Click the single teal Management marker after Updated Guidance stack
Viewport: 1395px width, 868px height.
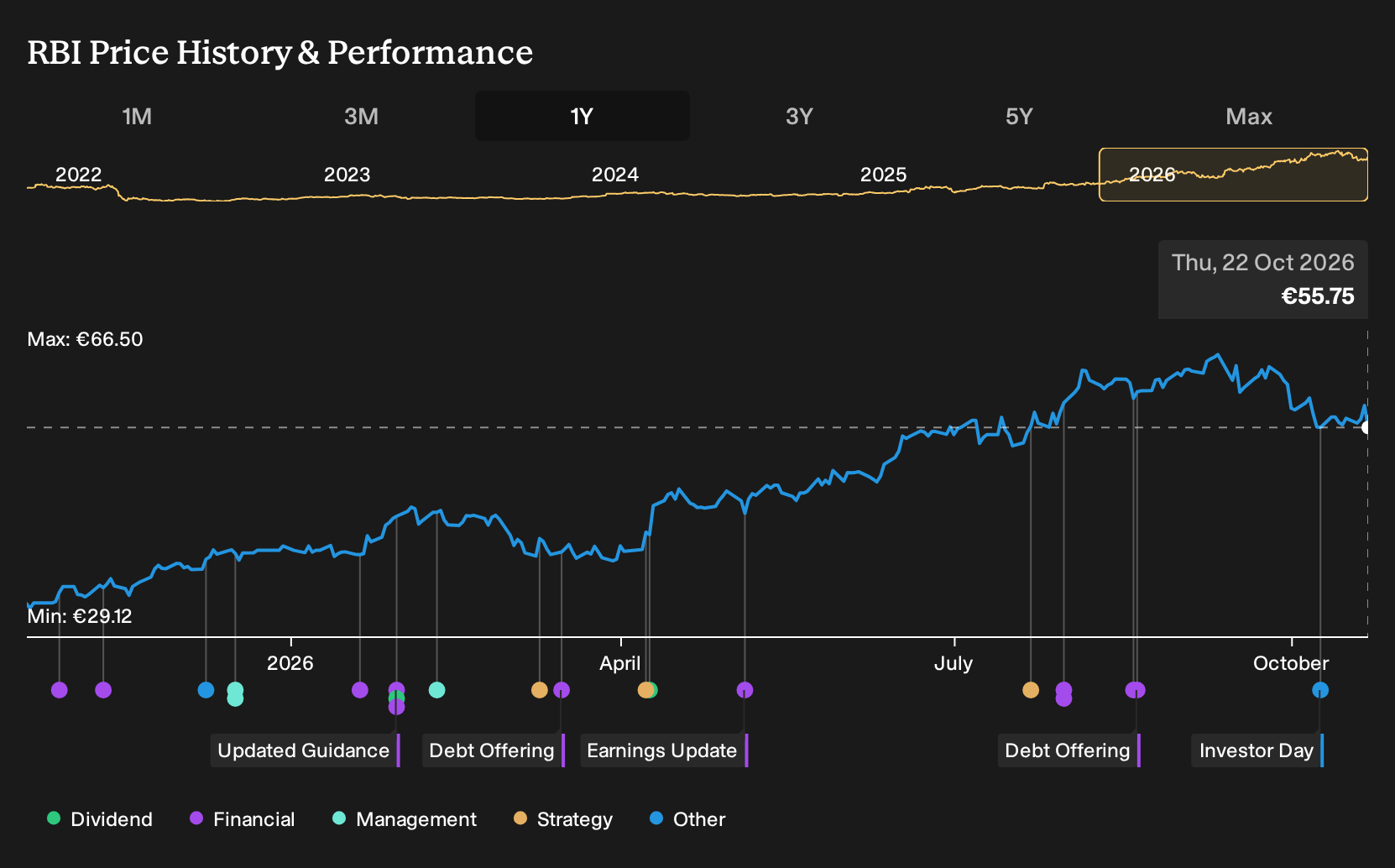(436, 690)
